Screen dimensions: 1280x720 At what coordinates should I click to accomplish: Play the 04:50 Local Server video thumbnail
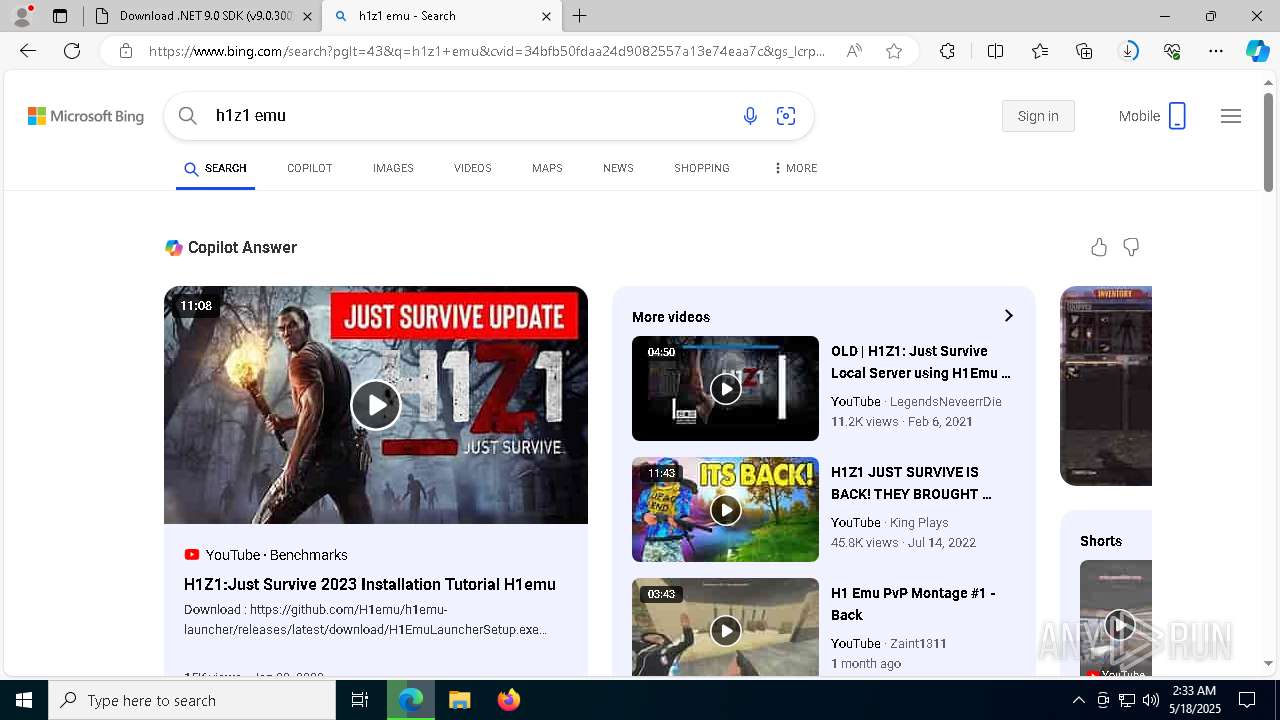(x=725, y=388)
